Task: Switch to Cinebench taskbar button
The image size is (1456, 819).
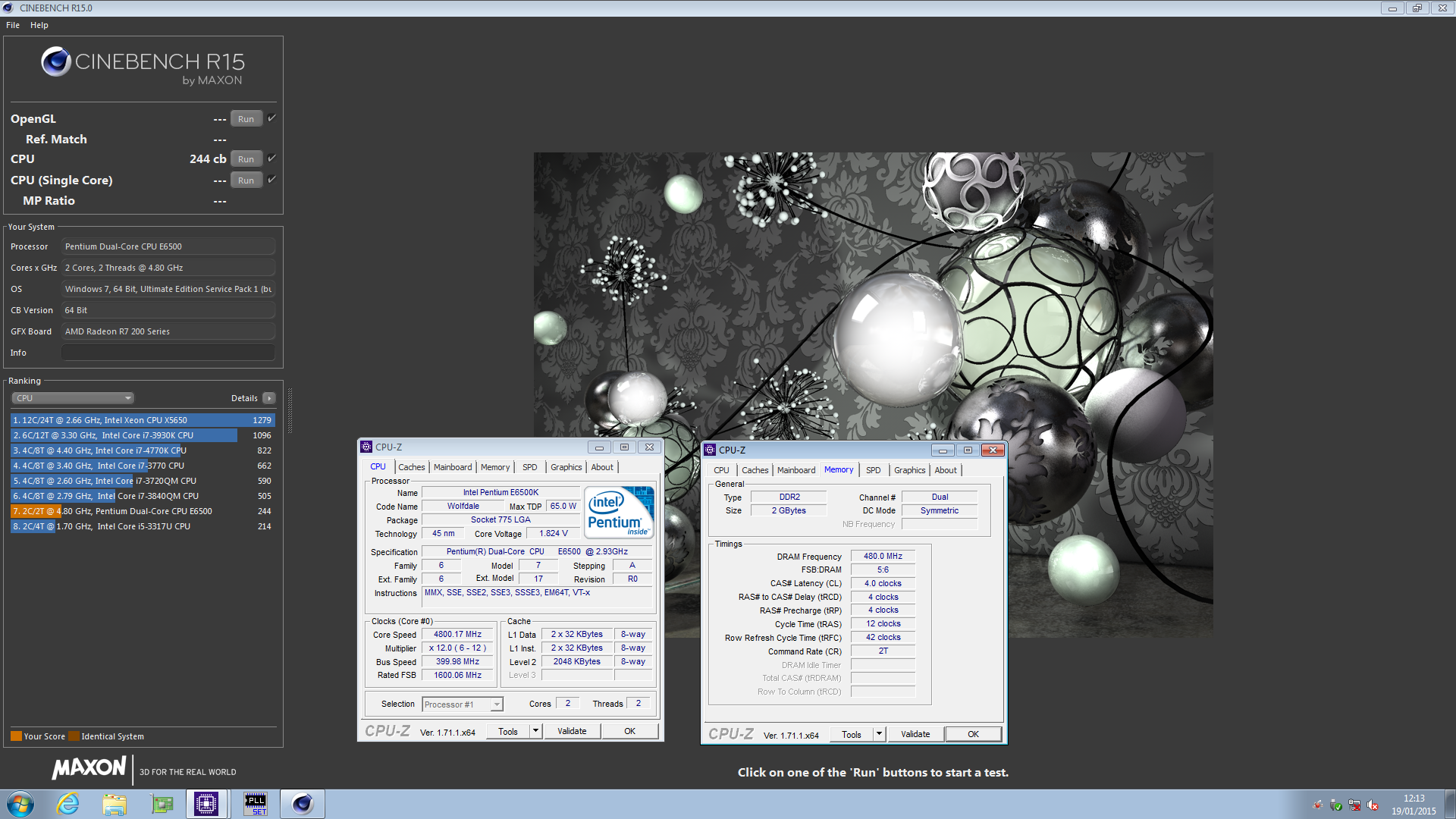Action: pyautogui.click(x=302, y=804)
